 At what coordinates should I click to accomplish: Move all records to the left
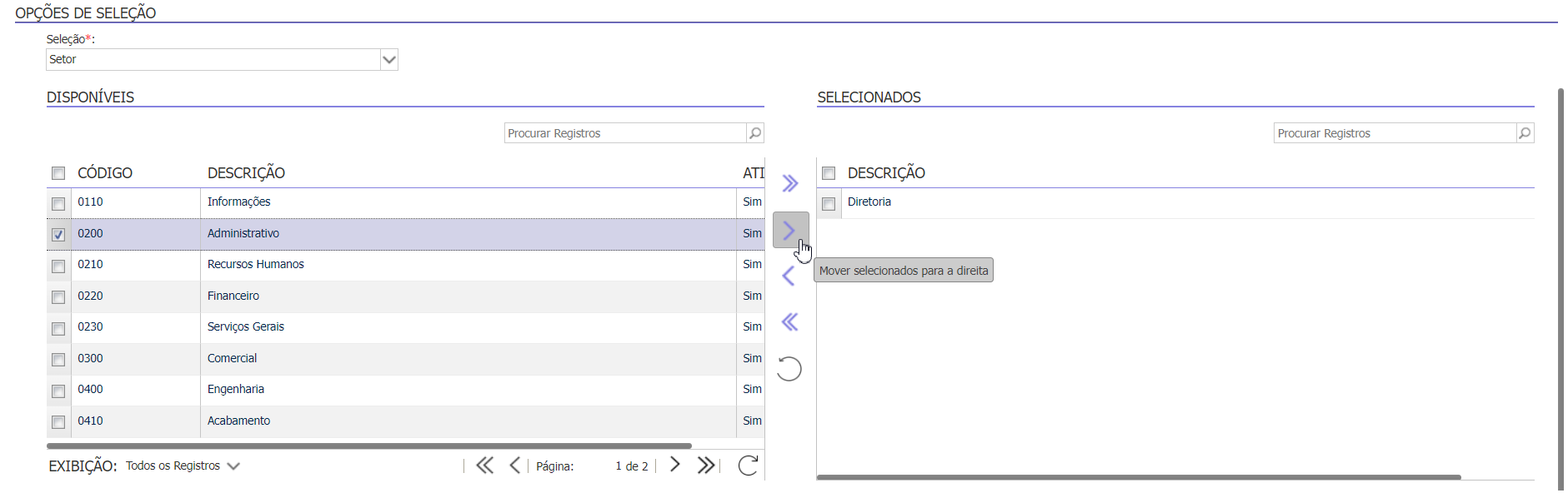click(790, 322)
